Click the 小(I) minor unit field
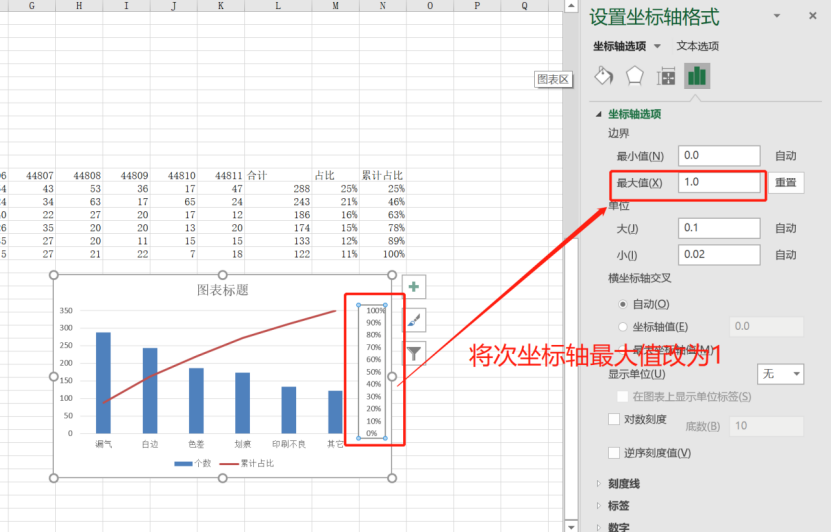This screenshot has width=831, height=532. coord(719,254)
